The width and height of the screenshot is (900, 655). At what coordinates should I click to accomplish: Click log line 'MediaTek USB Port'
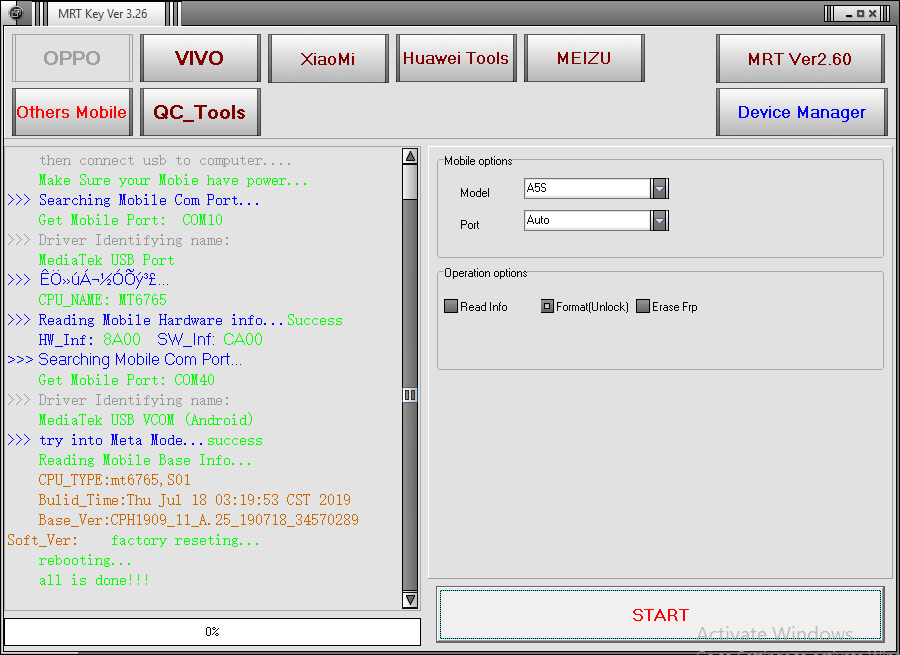tap(107, 260)
